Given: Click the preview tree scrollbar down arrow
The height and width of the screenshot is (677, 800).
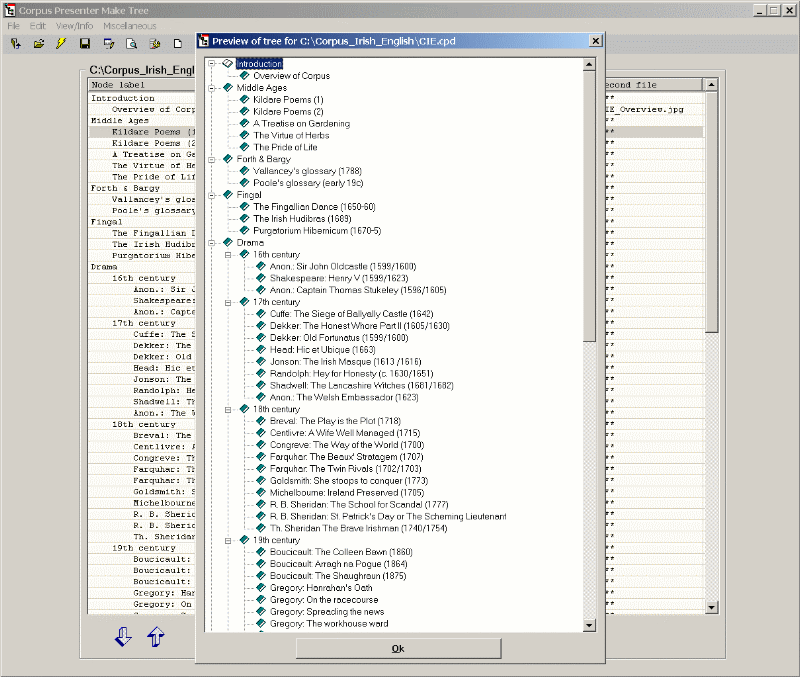Looking at the screenshot, I should tap(590, 625).
